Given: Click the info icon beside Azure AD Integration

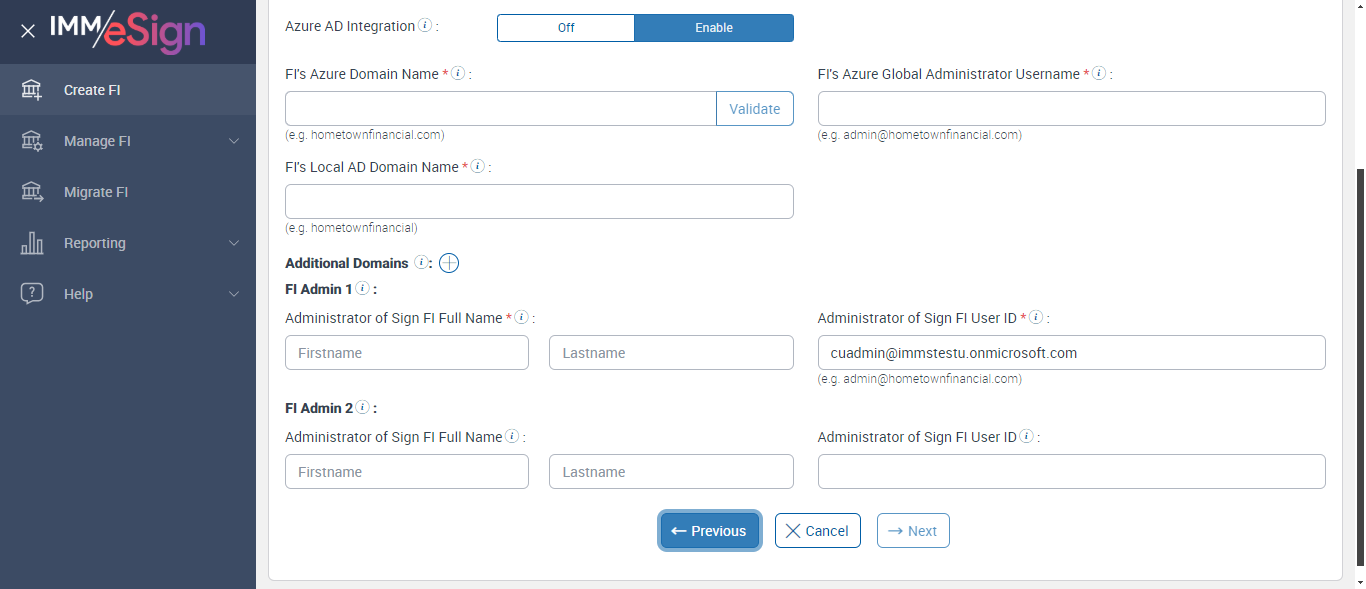Looking at the screenshot, I should [425, 26].
